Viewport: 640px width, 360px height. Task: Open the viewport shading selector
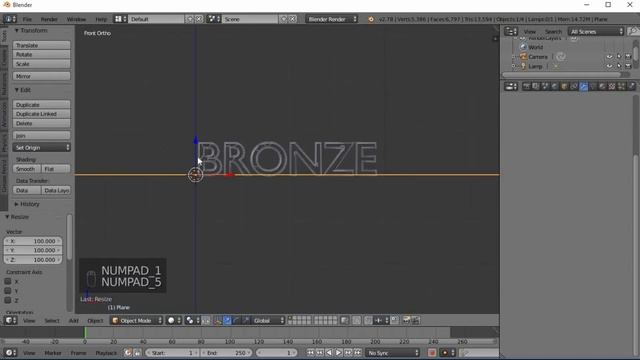coord(174,320)
